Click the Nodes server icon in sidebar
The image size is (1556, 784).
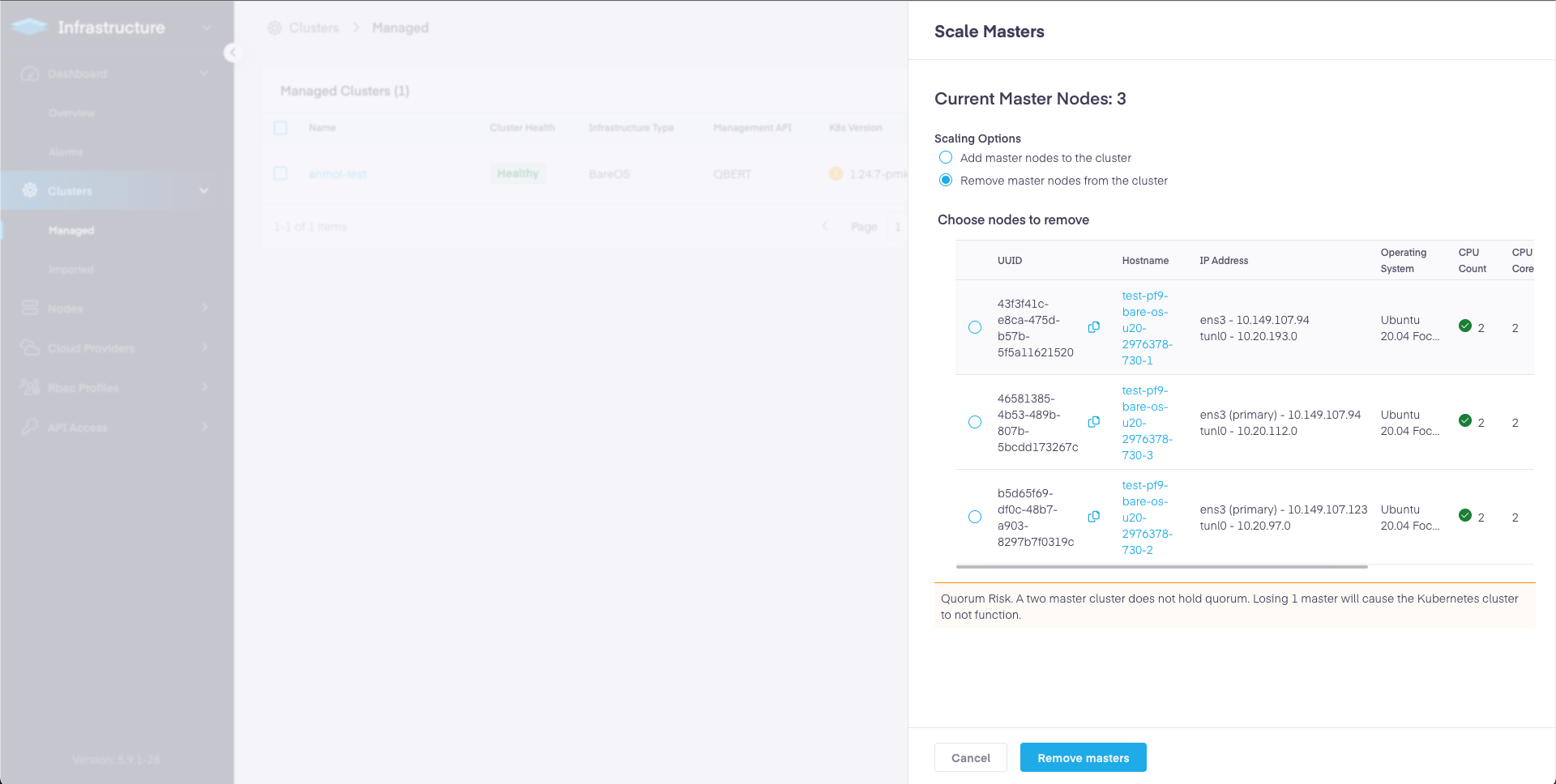(30, 308)
